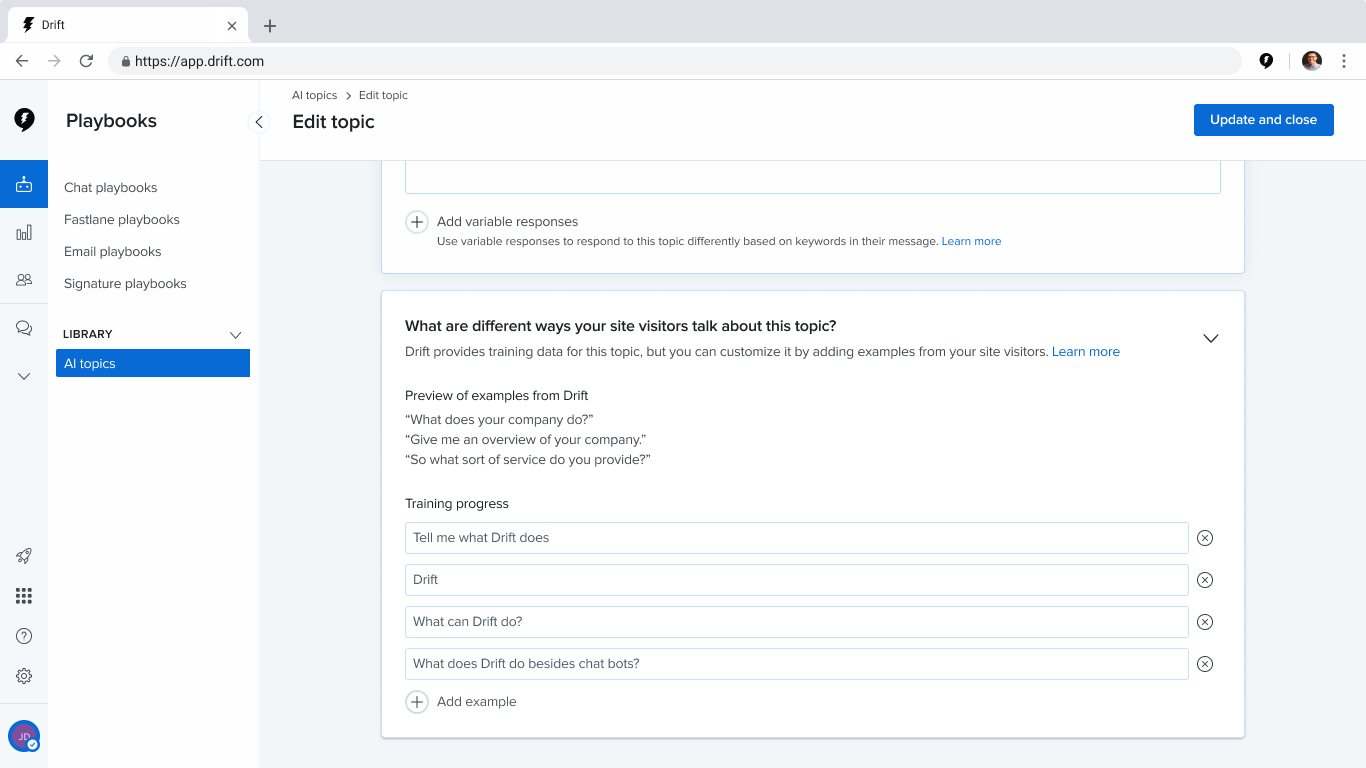Go to AI topics breadcrumb

(x=315, y=96)
